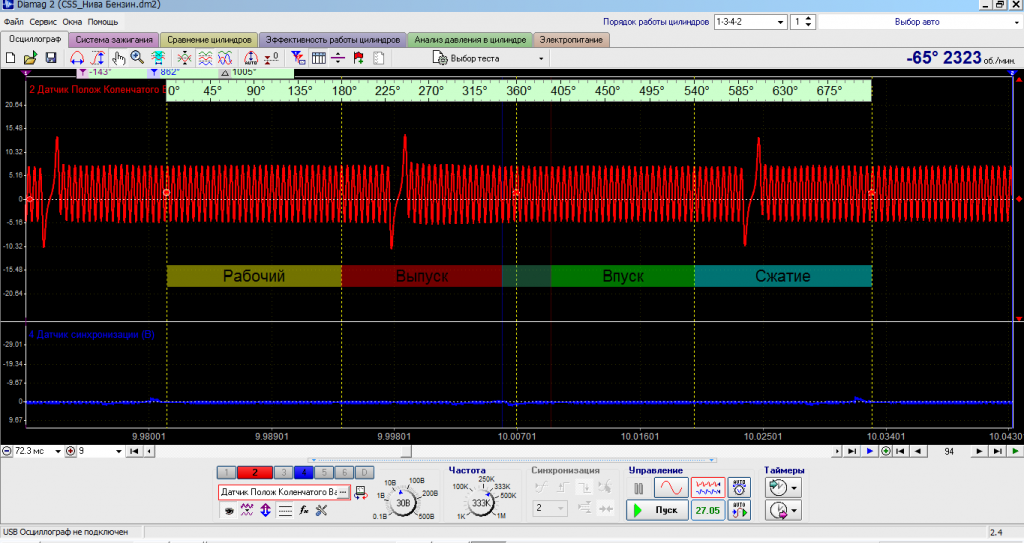Open the dropdown showing value 9

(x=119, y=451)
